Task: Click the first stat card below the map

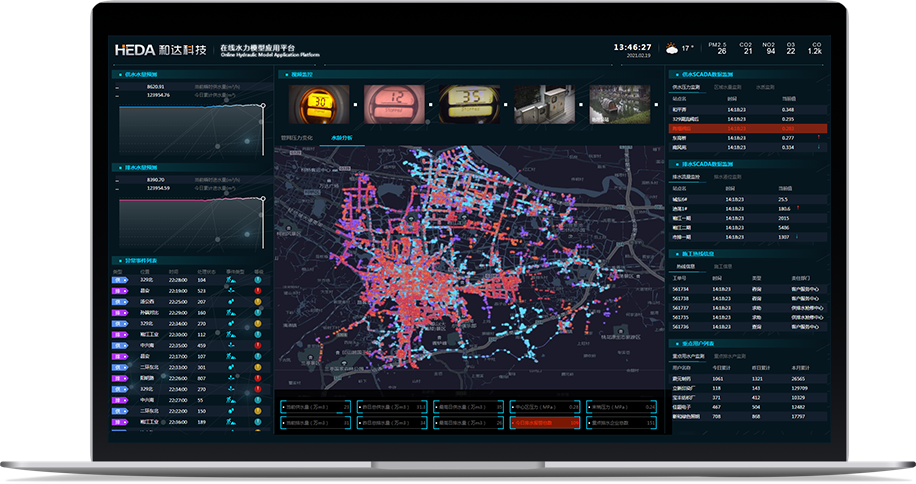Action: click(x=314, y=407)
